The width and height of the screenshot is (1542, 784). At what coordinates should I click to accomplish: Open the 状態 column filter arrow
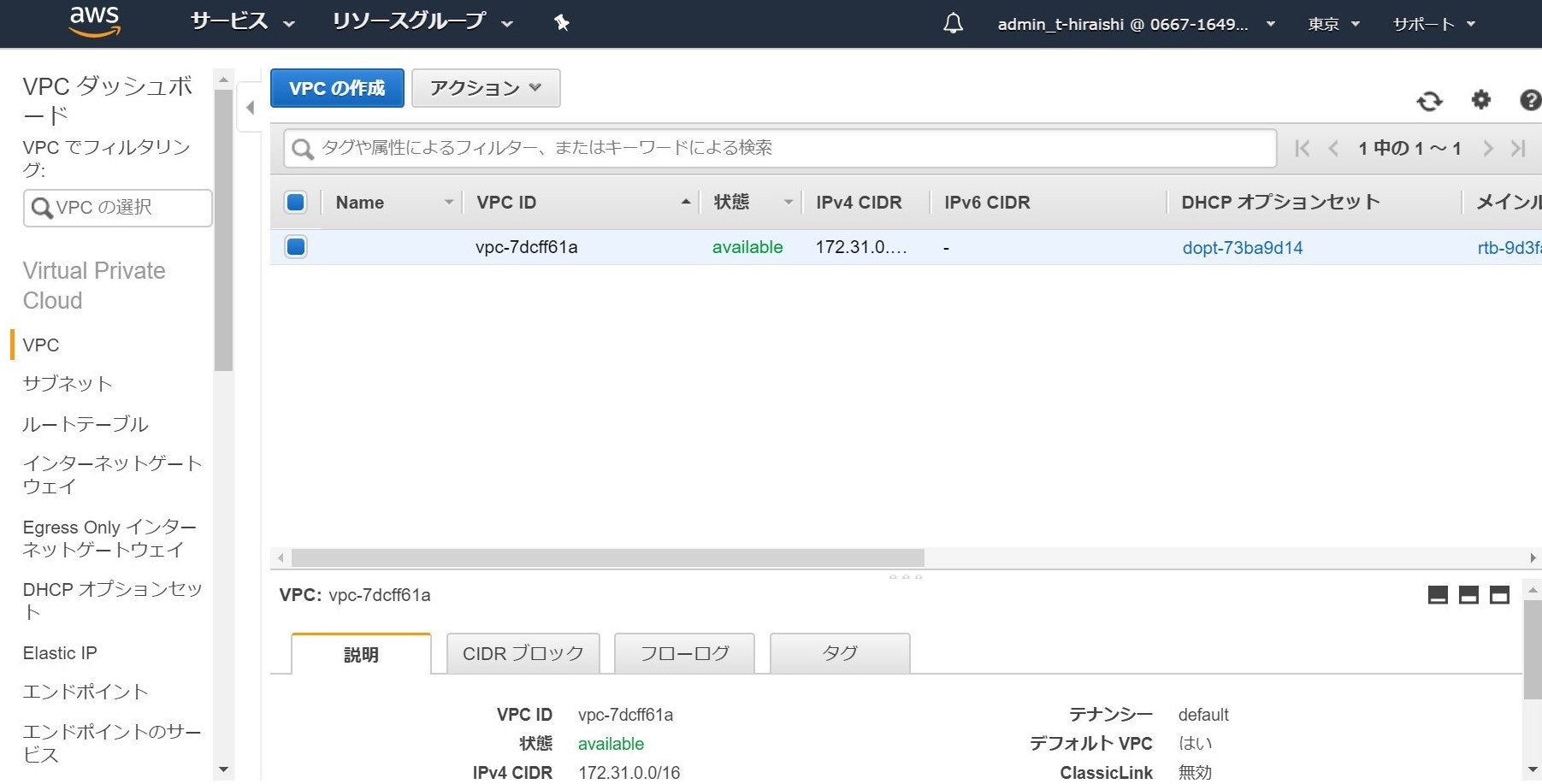pyautogui.click(x=789, y=203)
